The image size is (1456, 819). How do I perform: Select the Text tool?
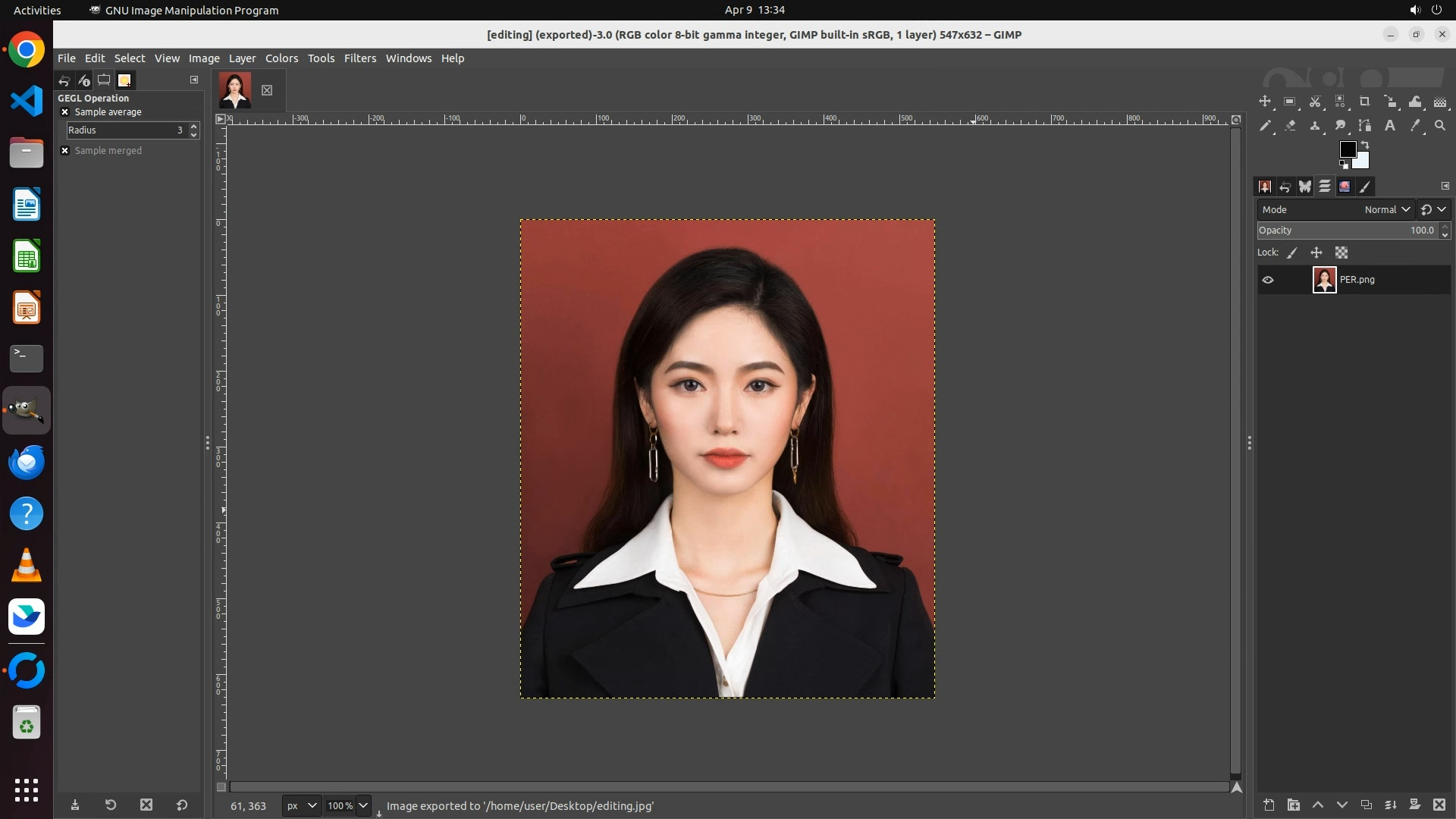(1390, 126)
